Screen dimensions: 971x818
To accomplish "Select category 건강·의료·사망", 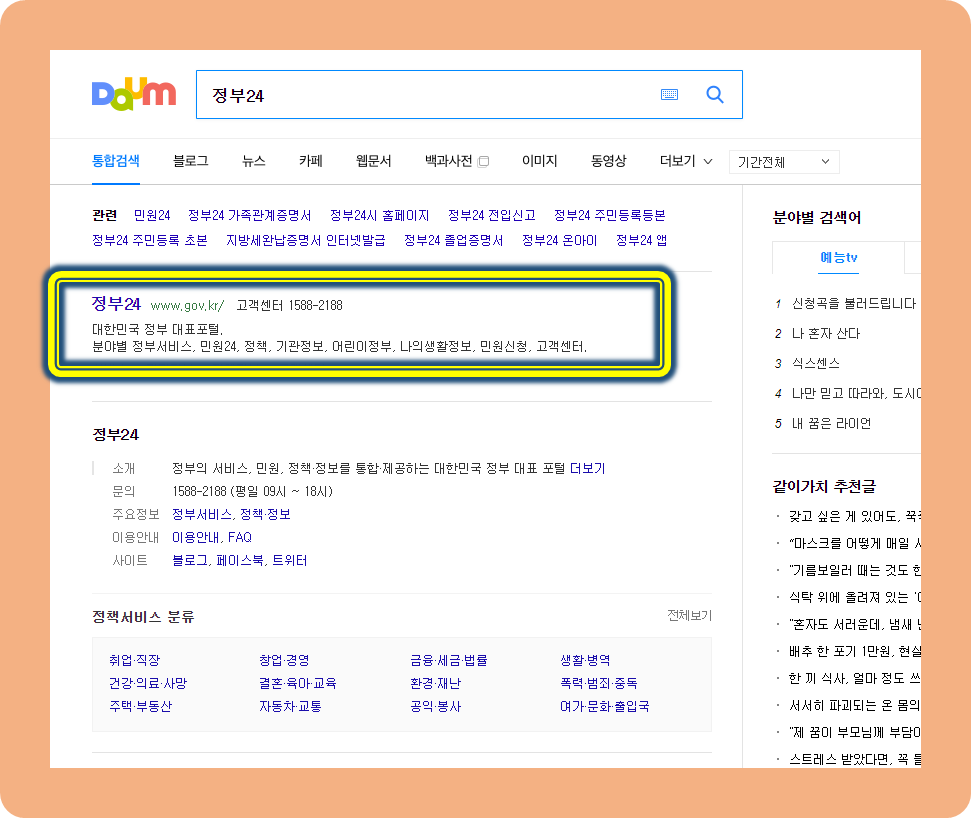I will (x=148, y=683).
